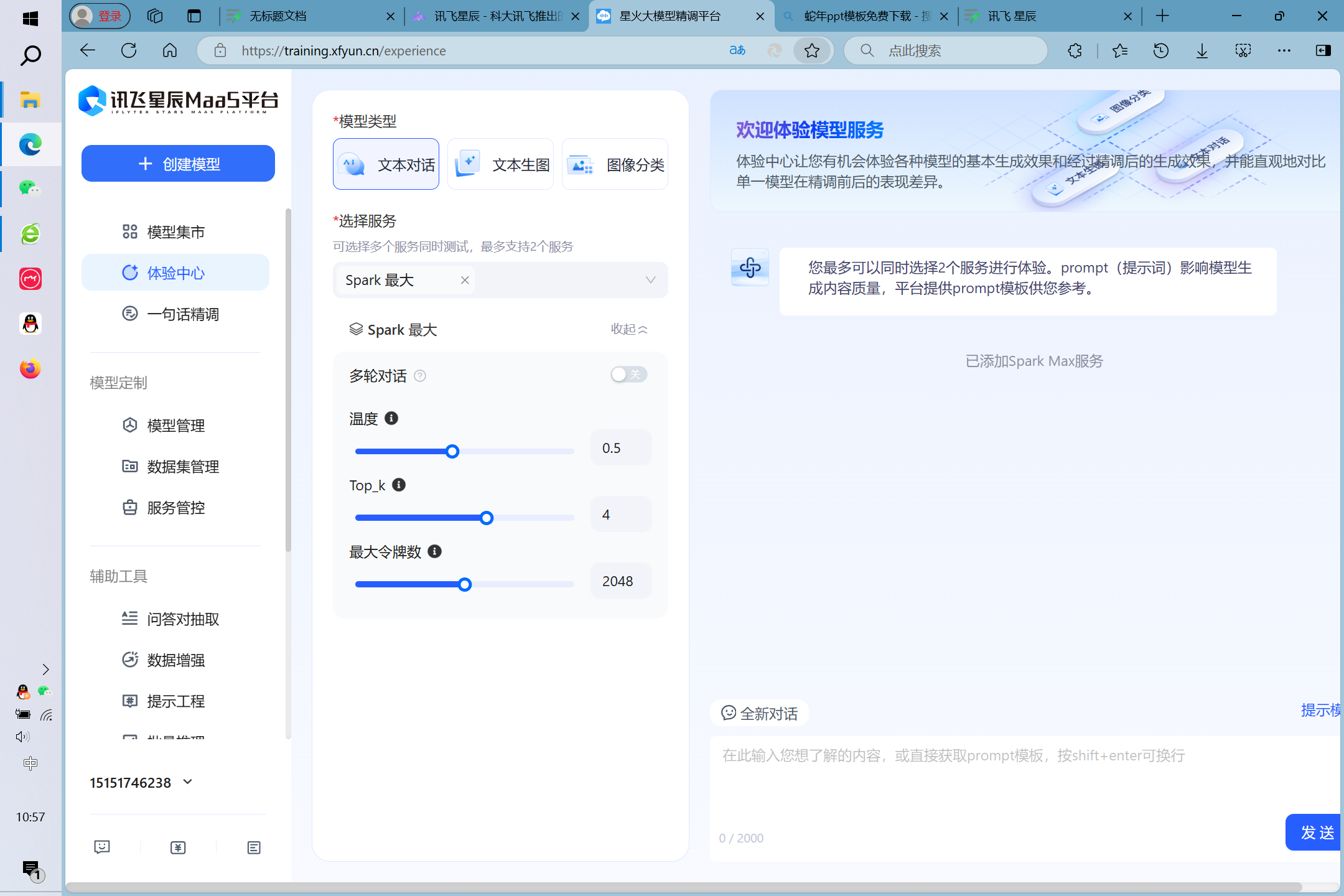Select the 文本生图 model type

pos(500,164)
